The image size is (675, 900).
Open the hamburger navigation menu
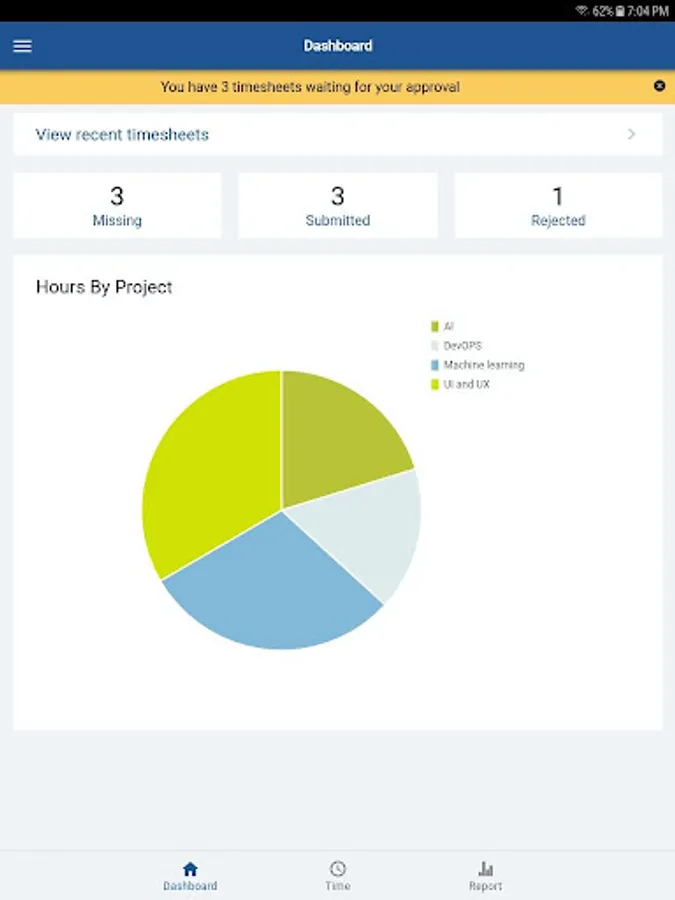coord(22,46)
